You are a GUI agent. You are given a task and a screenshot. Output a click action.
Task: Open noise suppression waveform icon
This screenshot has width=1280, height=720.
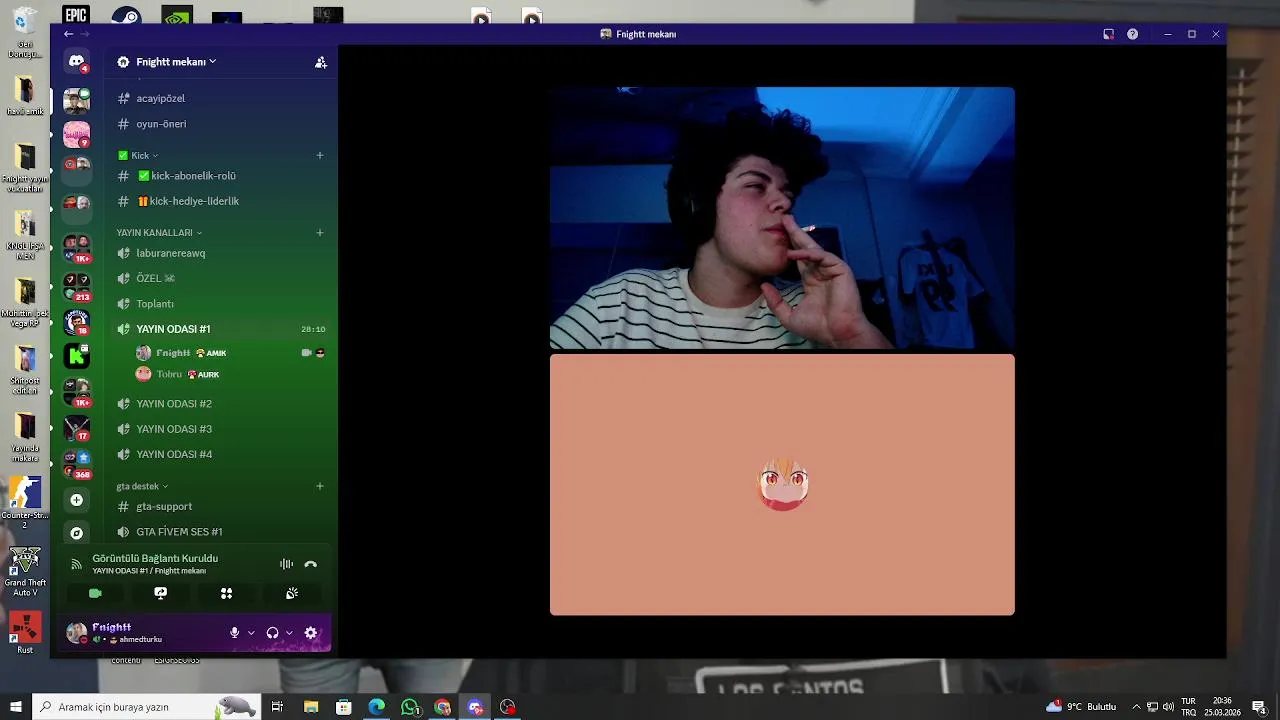click(x=287, y=564)
